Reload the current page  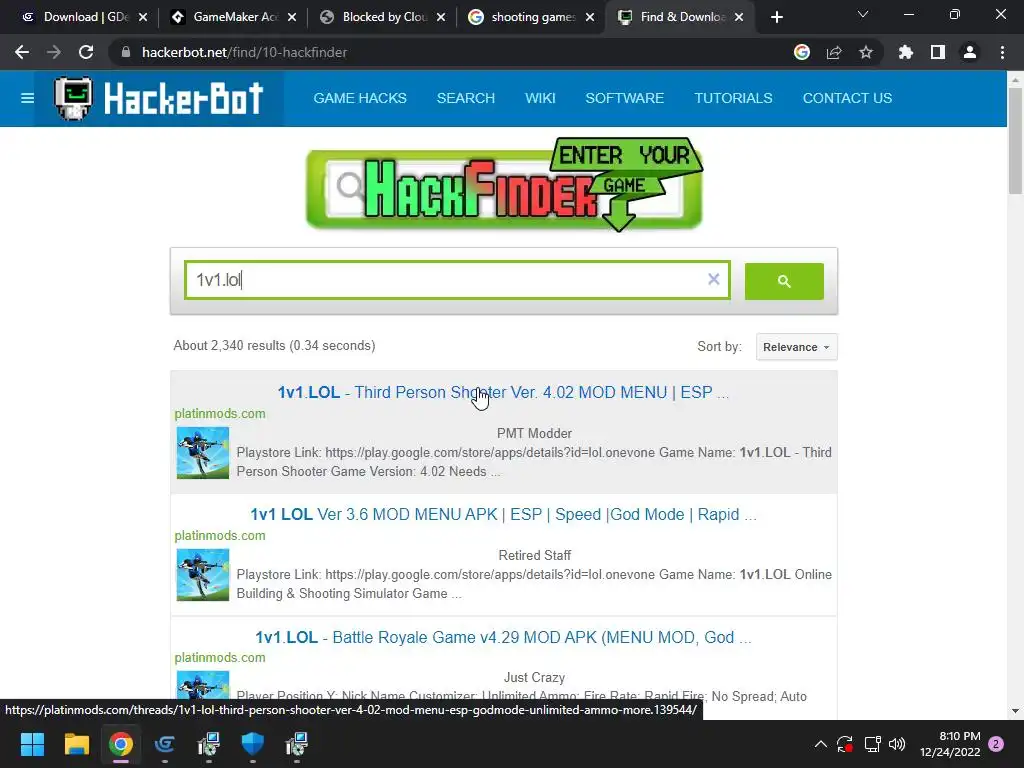pyautogui.click(x=86, y=52)
